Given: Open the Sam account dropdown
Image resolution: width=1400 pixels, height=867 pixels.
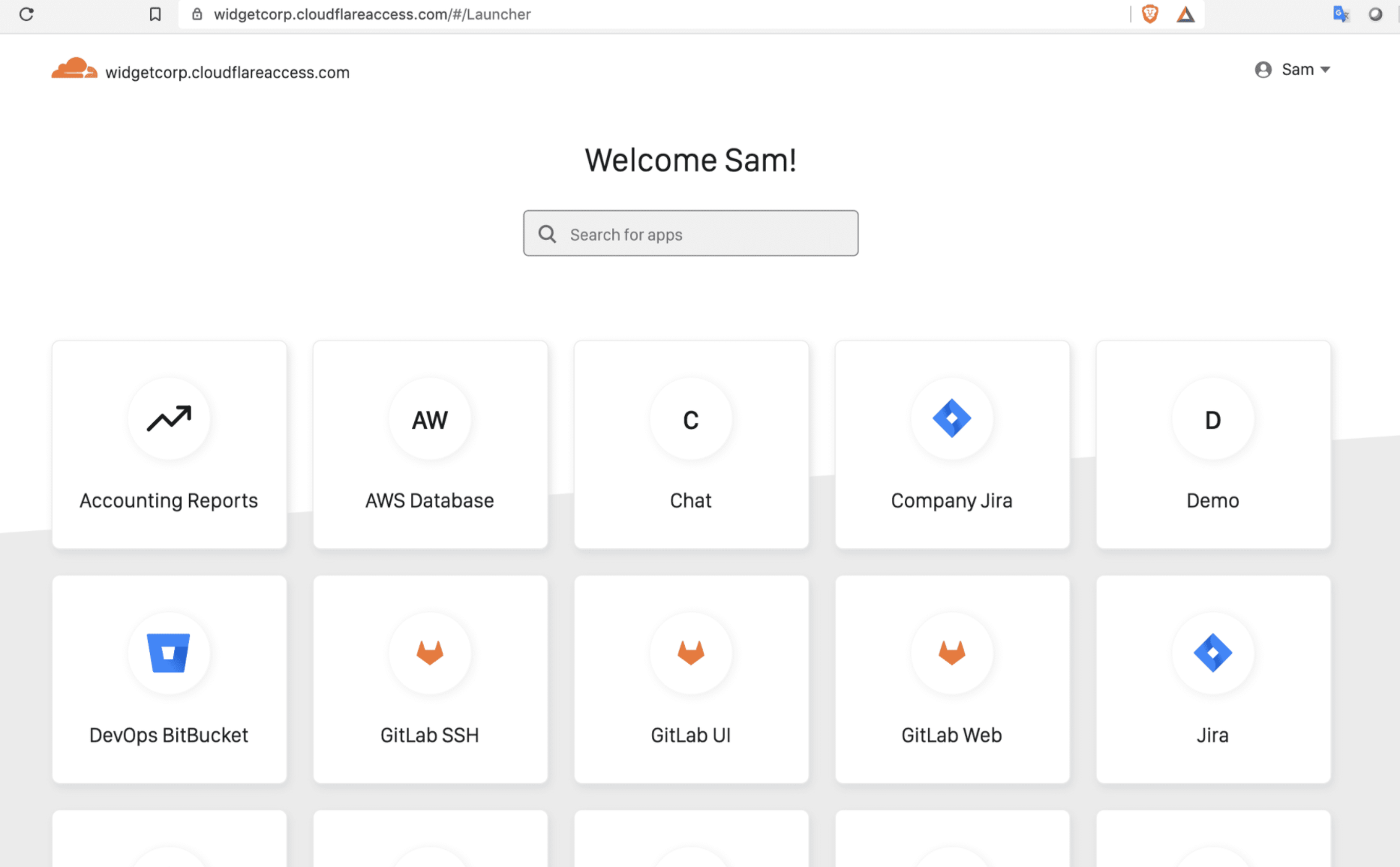Looking at the screenshot, I should pos(1293,69).
